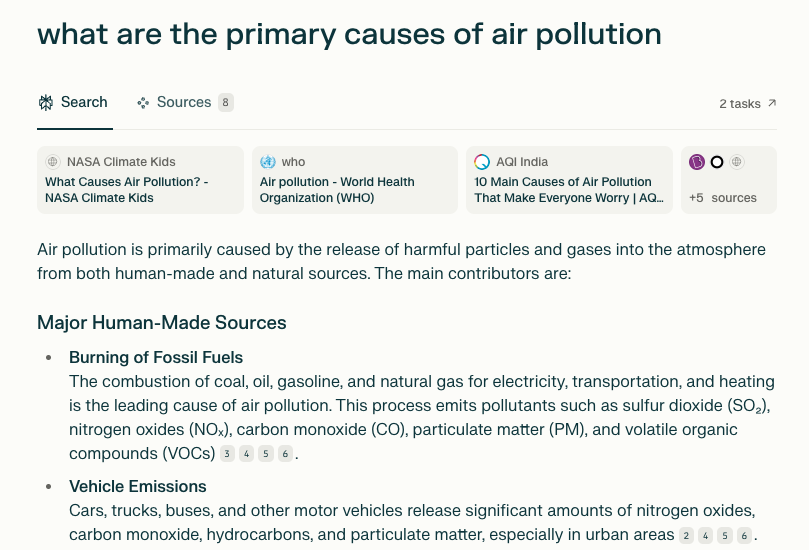Open the AQI India source card
This screenshot has width=809, height=550.
(568, 180)
